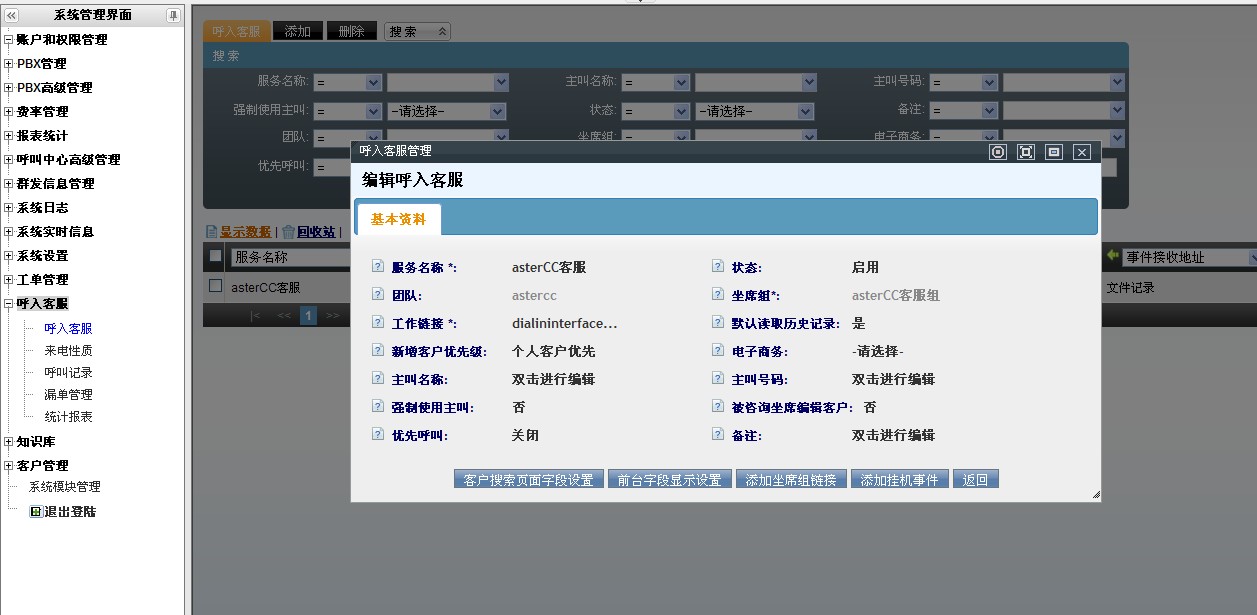Click the pin icon in sidebar header
The image size is (1257, 615).
(x=173, y=15)
